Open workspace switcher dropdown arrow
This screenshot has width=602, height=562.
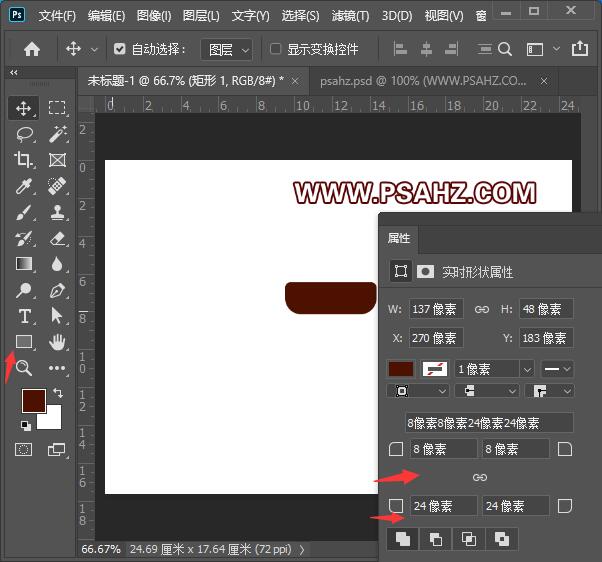pyautogui.click(x=556, y=49)
